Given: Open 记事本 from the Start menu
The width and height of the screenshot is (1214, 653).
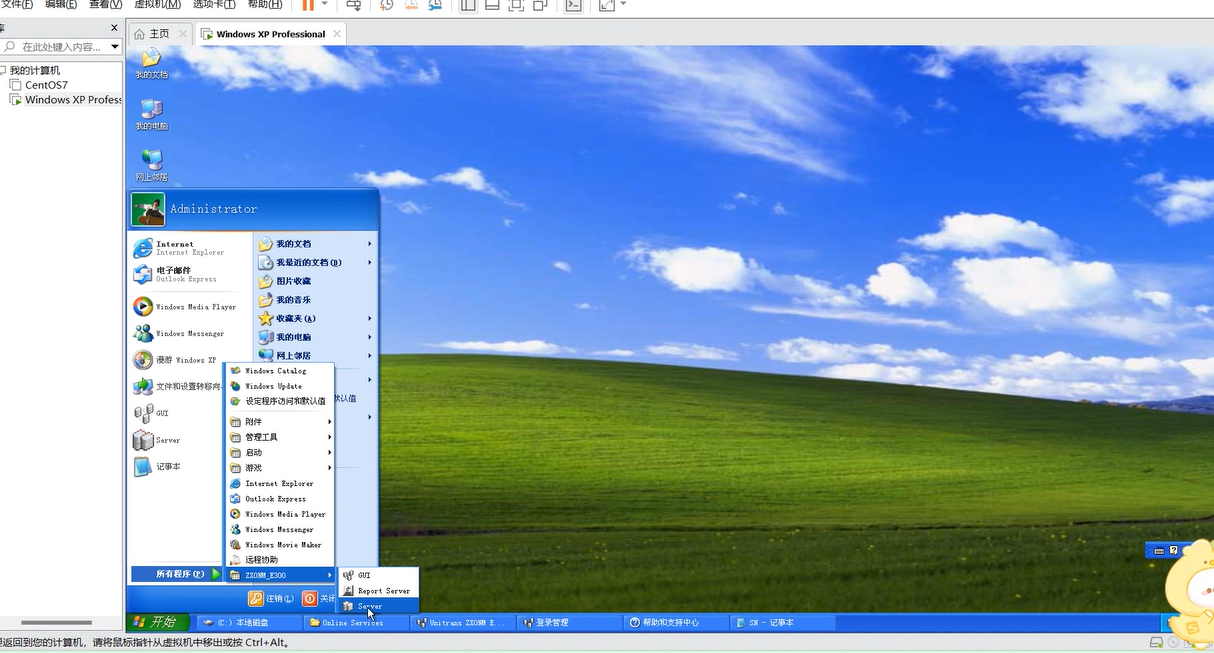Looking at the screenshot, I should [x=178, y=466].
